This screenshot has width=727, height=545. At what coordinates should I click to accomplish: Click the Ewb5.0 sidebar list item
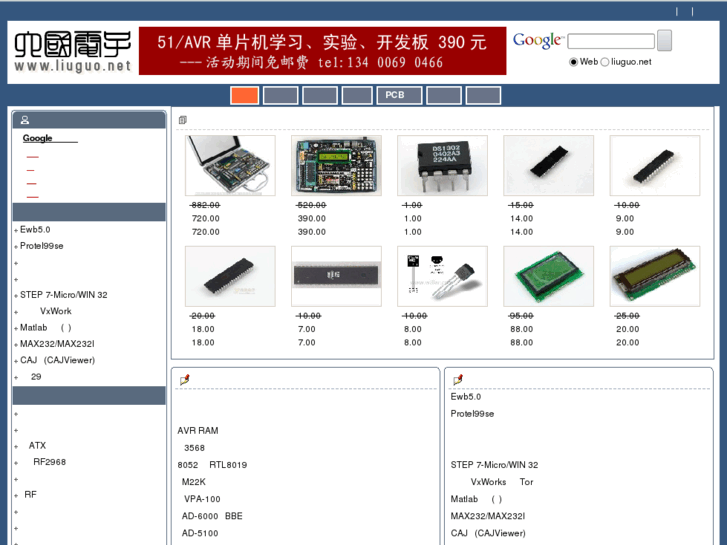35,230
